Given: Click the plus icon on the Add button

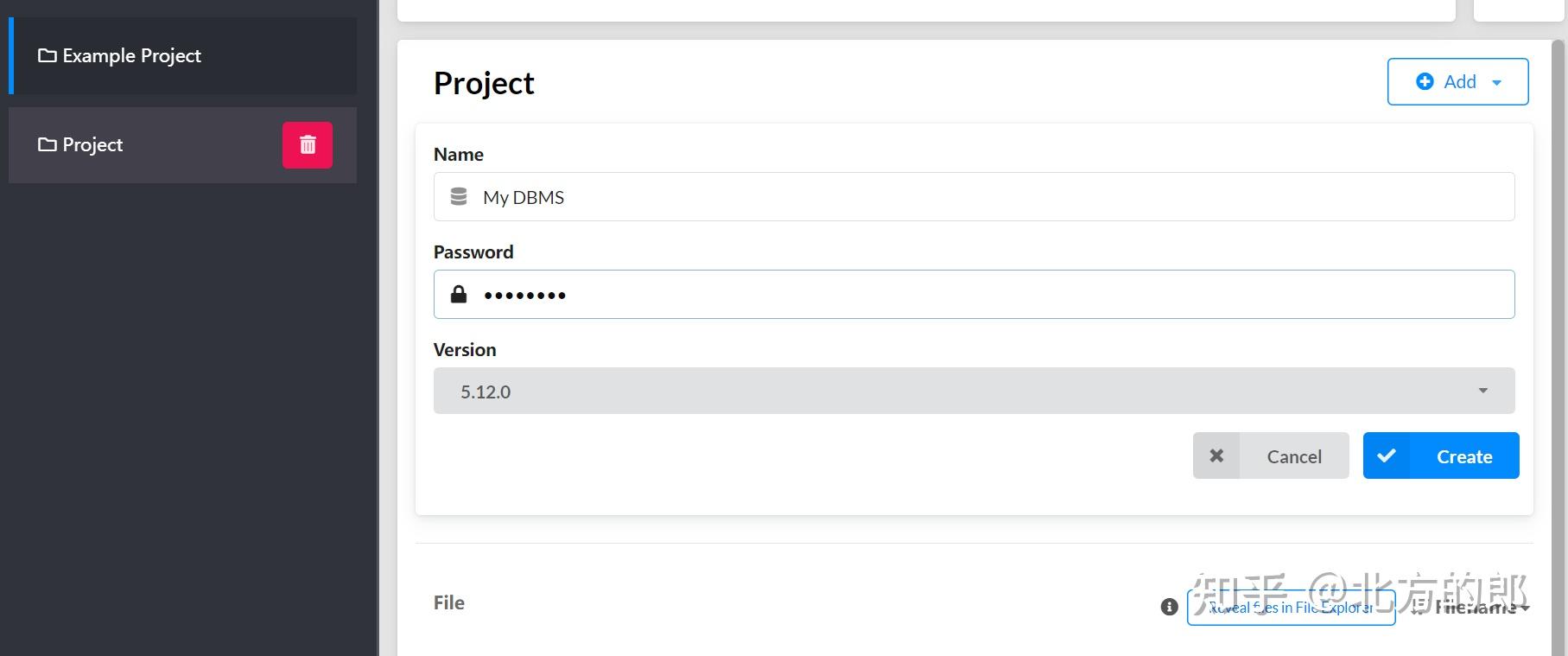Looking at the screenshot, I should [1425, 81].
